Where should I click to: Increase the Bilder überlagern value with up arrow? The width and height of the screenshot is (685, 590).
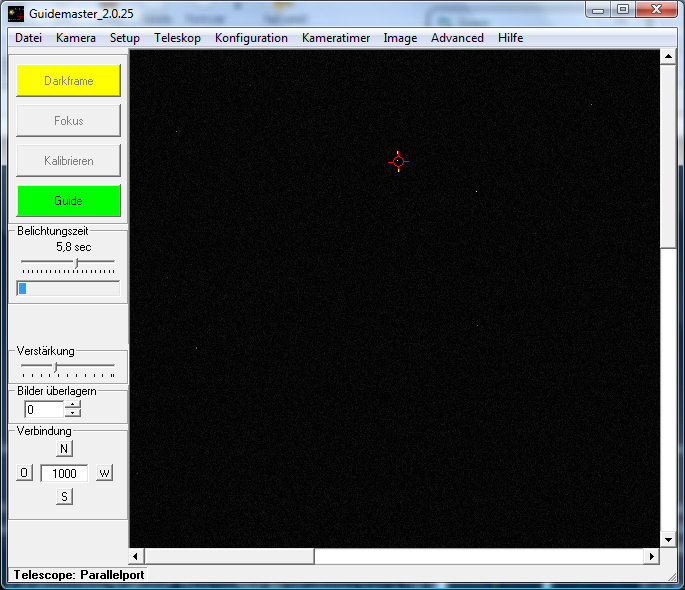73,404
